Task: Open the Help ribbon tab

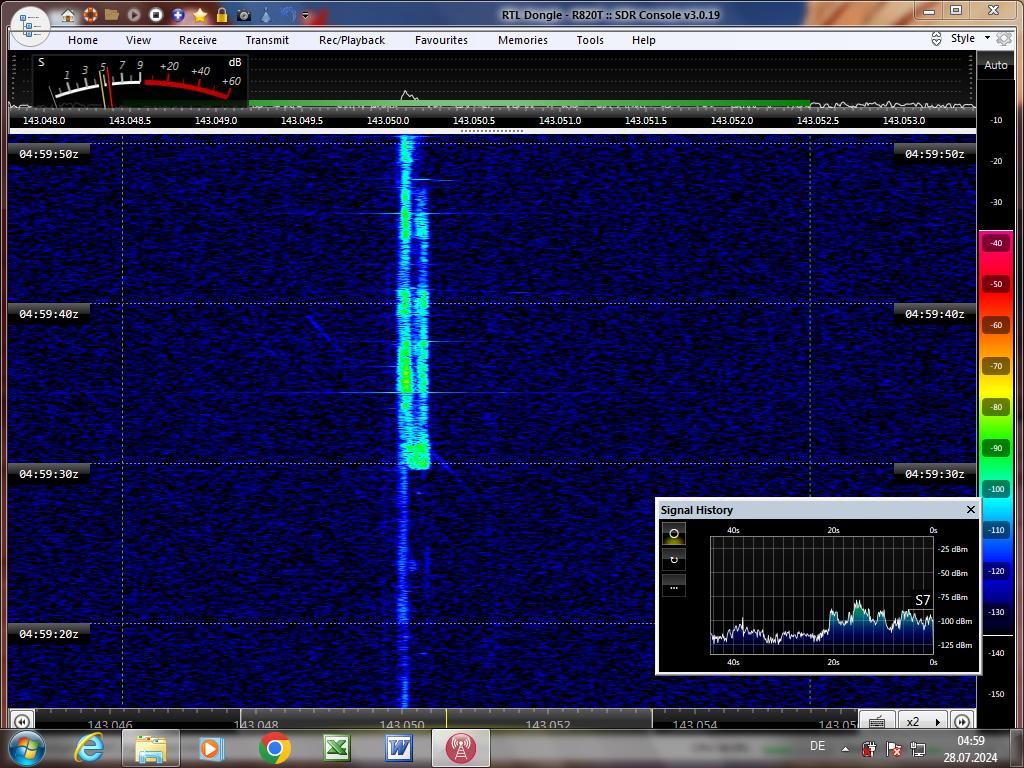Action: (x=644, y=40)
